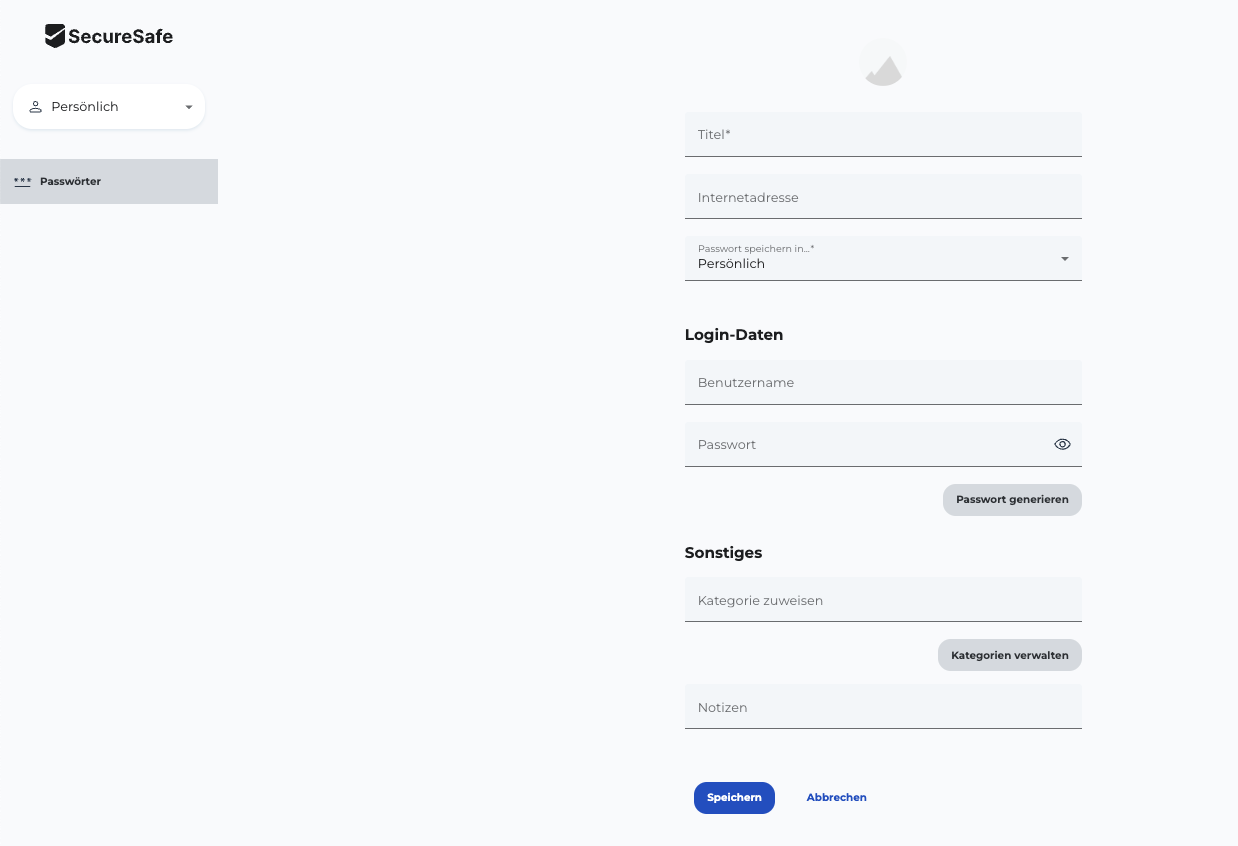Image resolution: width=1238 pixels, height=846 pixels.
Task: Click into the Notizen field
Action: pos(883,707)
